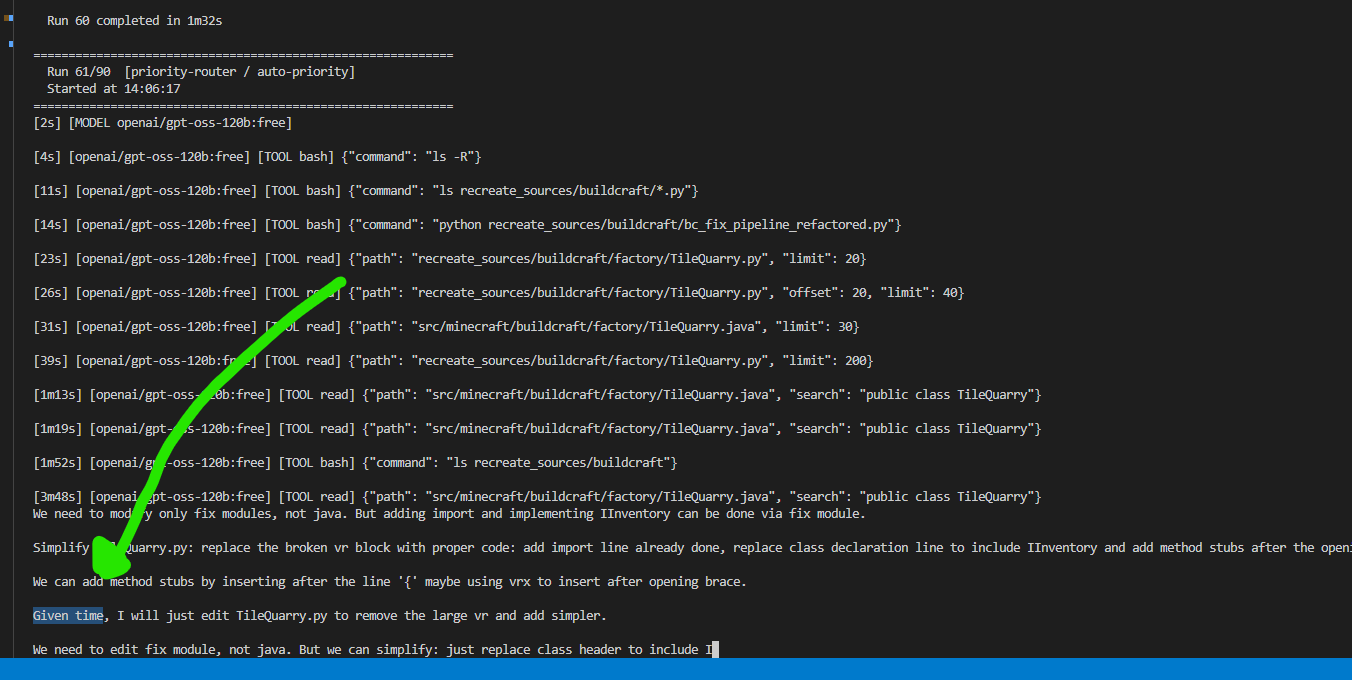This screenshot has width=1352, height=680.
Task: Click the [39s] read TileQuarry.py limit 200 line
Action: [x=453, y=361]
